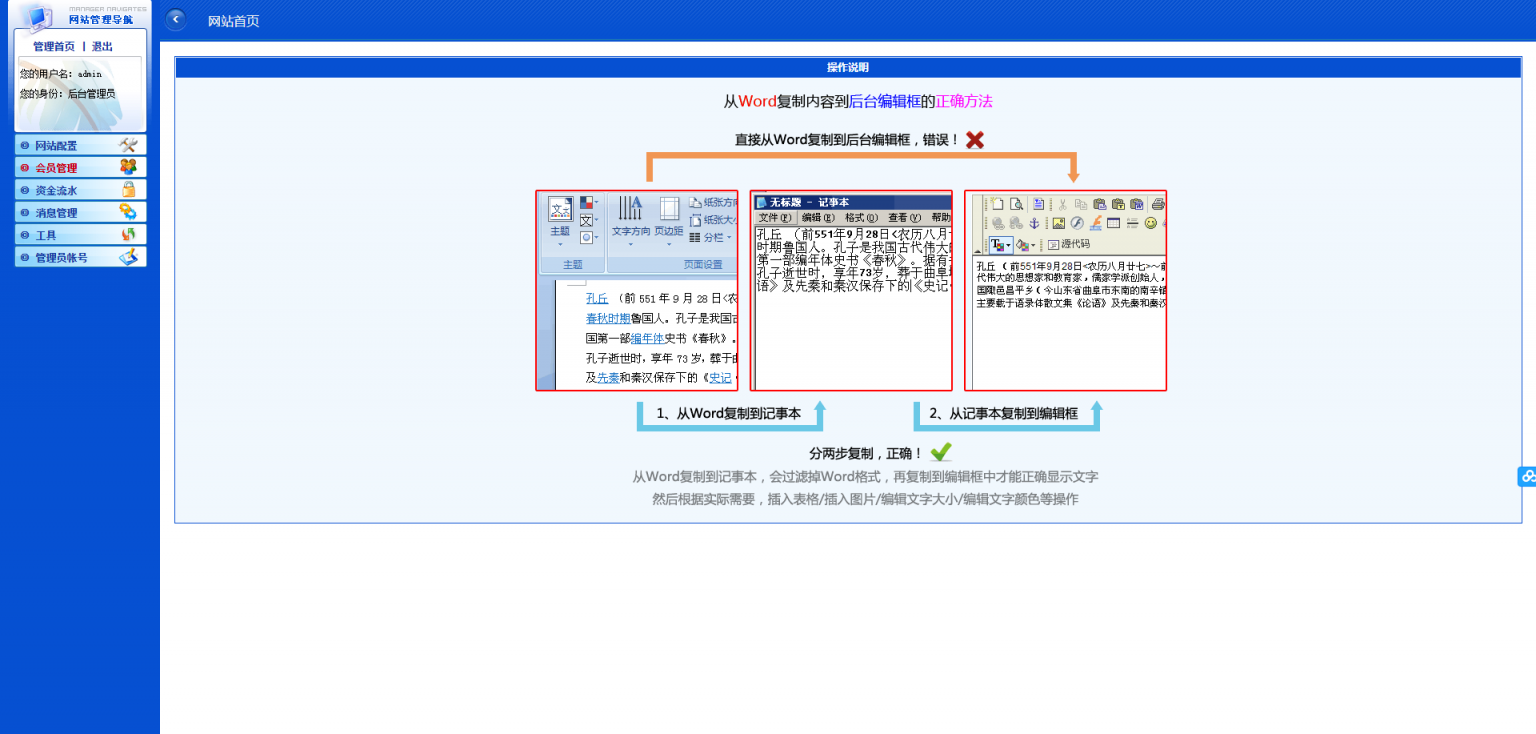
Task: Click the padlock icon beside 资金流水
Action: pyautogui.click(x=127, y=189)
